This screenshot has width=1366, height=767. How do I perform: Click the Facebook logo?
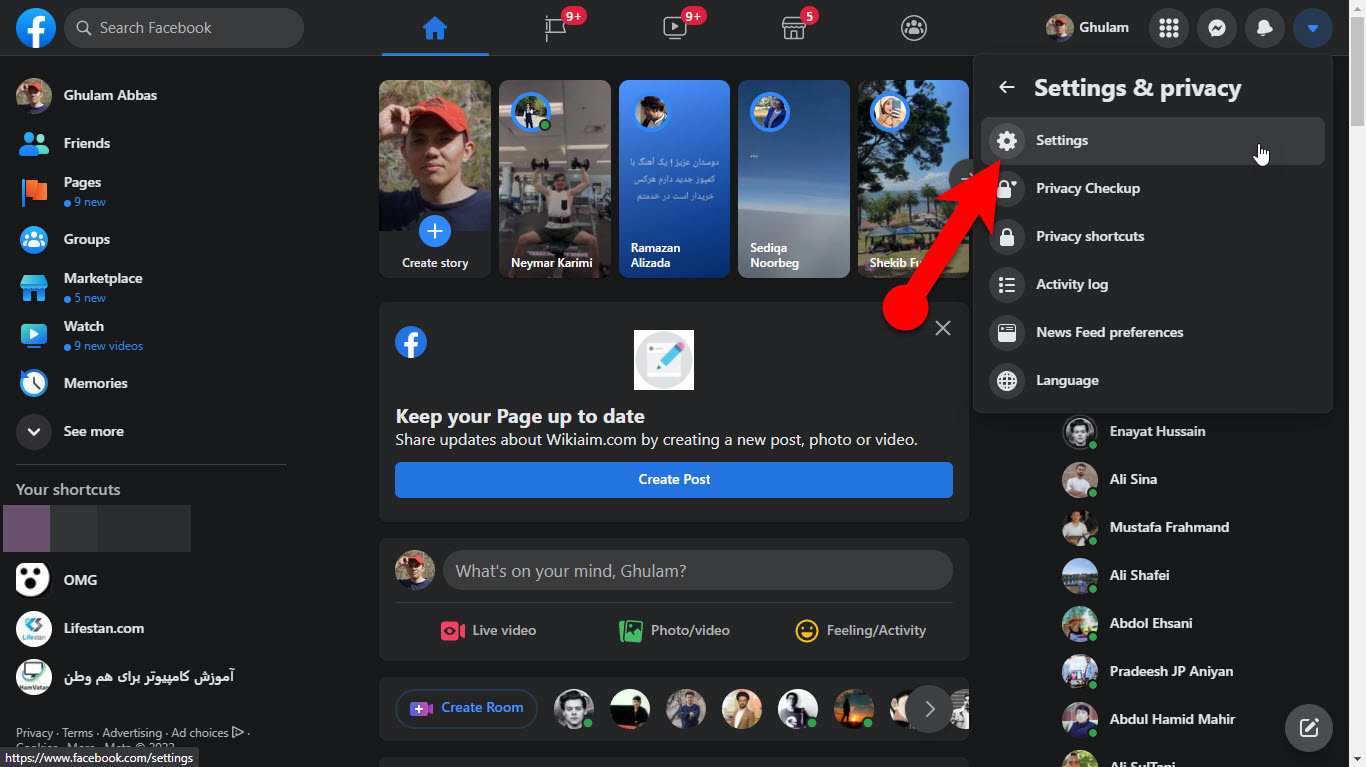point(36,28)
